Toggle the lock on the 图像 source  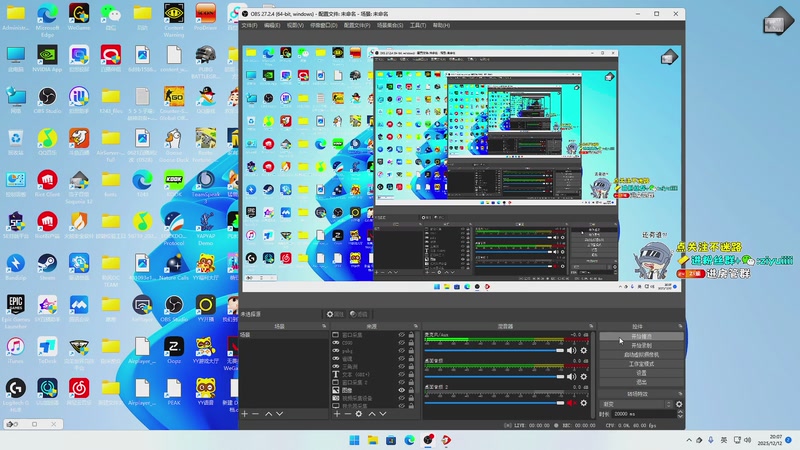[x=411, y=390]
